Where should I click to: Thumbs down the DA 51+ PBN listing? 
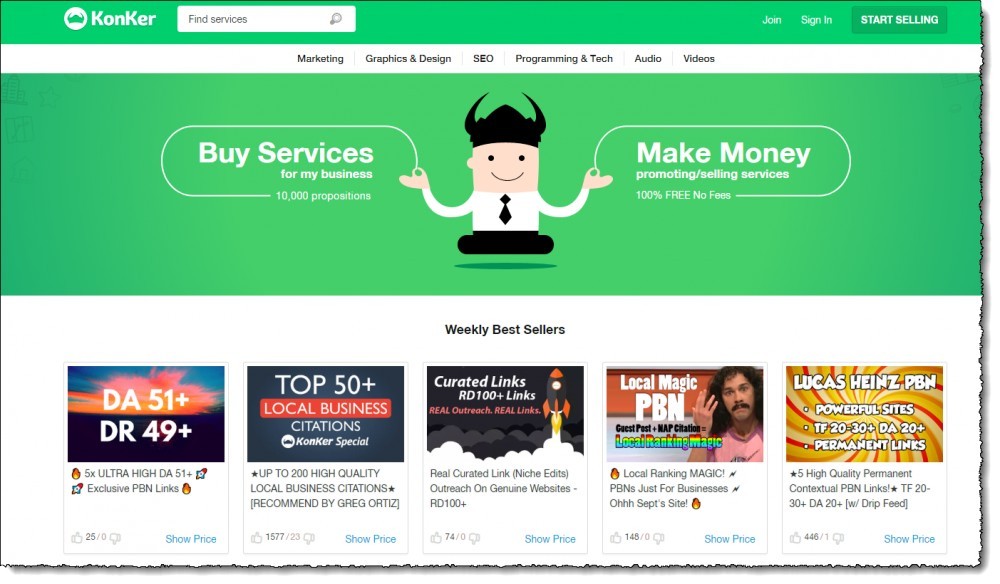tap(115, 539)
